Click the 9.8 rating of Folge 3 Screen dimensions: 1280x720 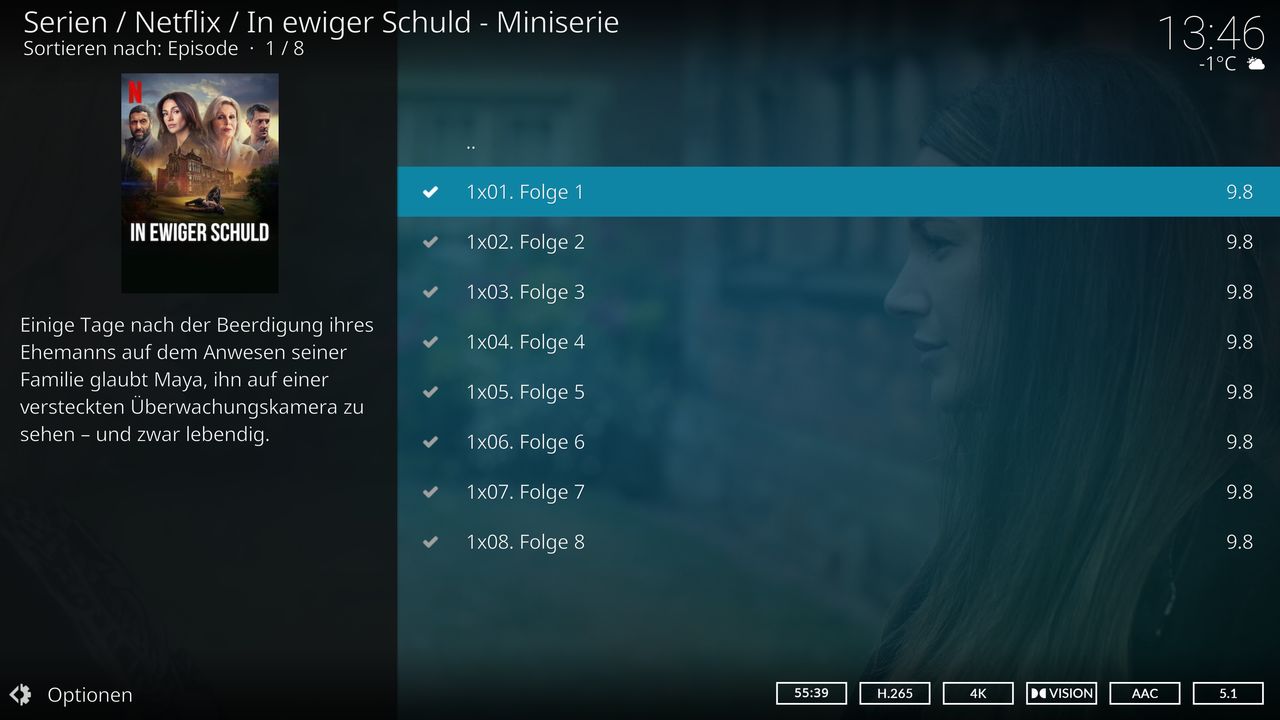(1239, 292)
